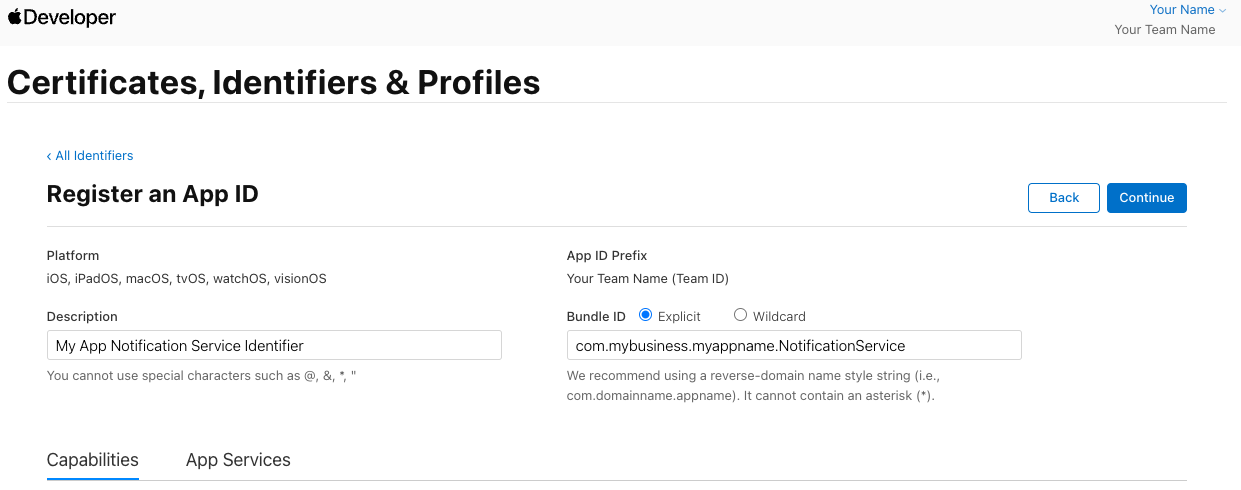This screenshot has height=490, width=1241.
Task: Focus the Bundle ID text field
Action: 794,346
